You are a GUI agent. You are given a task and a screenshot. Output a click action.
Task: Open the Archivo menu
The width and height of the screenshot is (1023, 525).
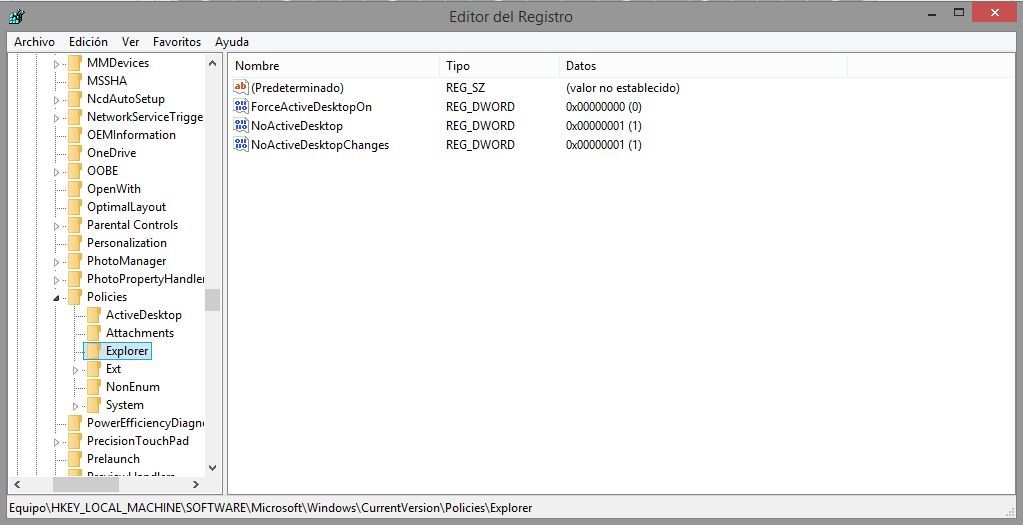(x=34, y=42)
